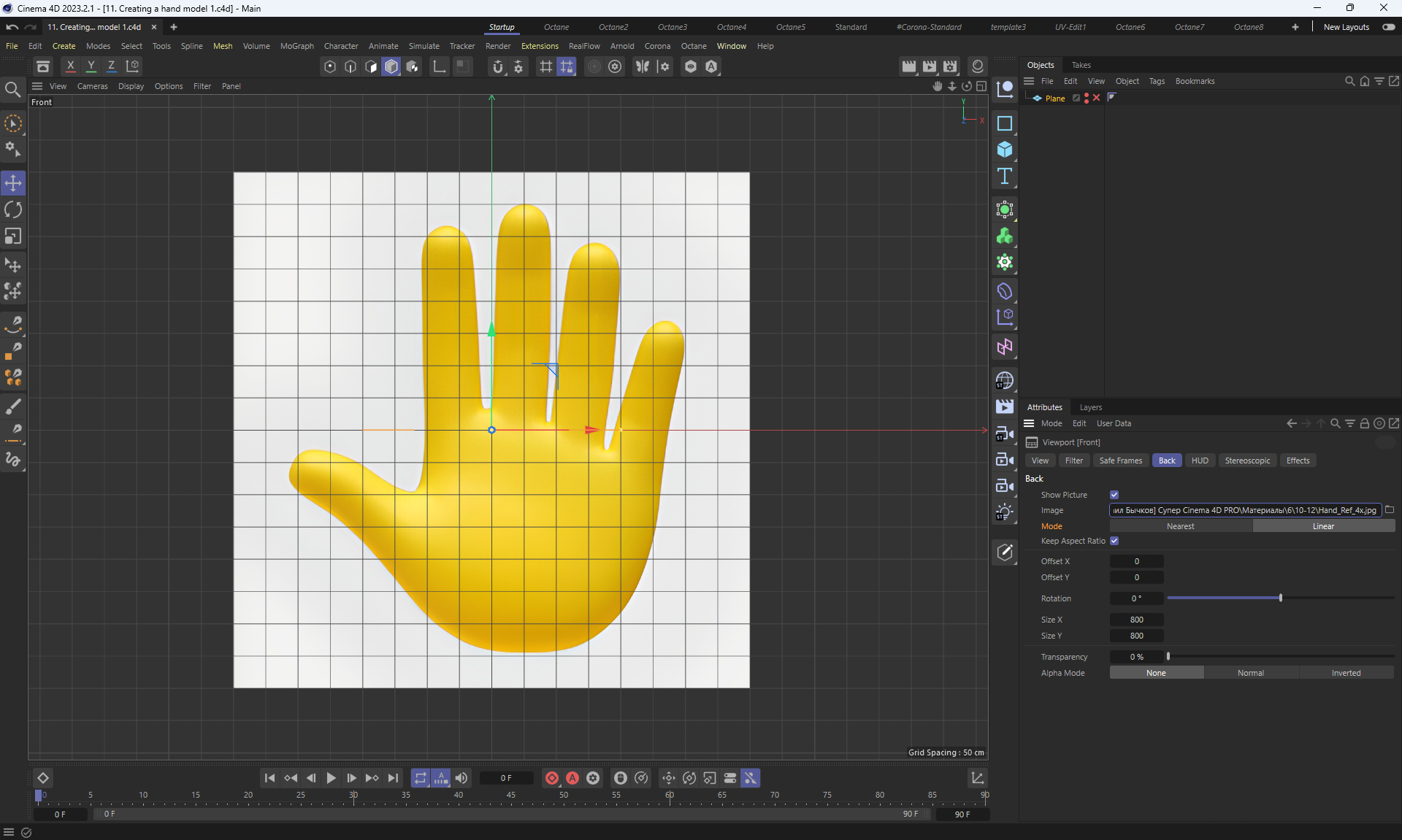Click the play forward button
This screenshot has height=840, width=1402.
331,778
